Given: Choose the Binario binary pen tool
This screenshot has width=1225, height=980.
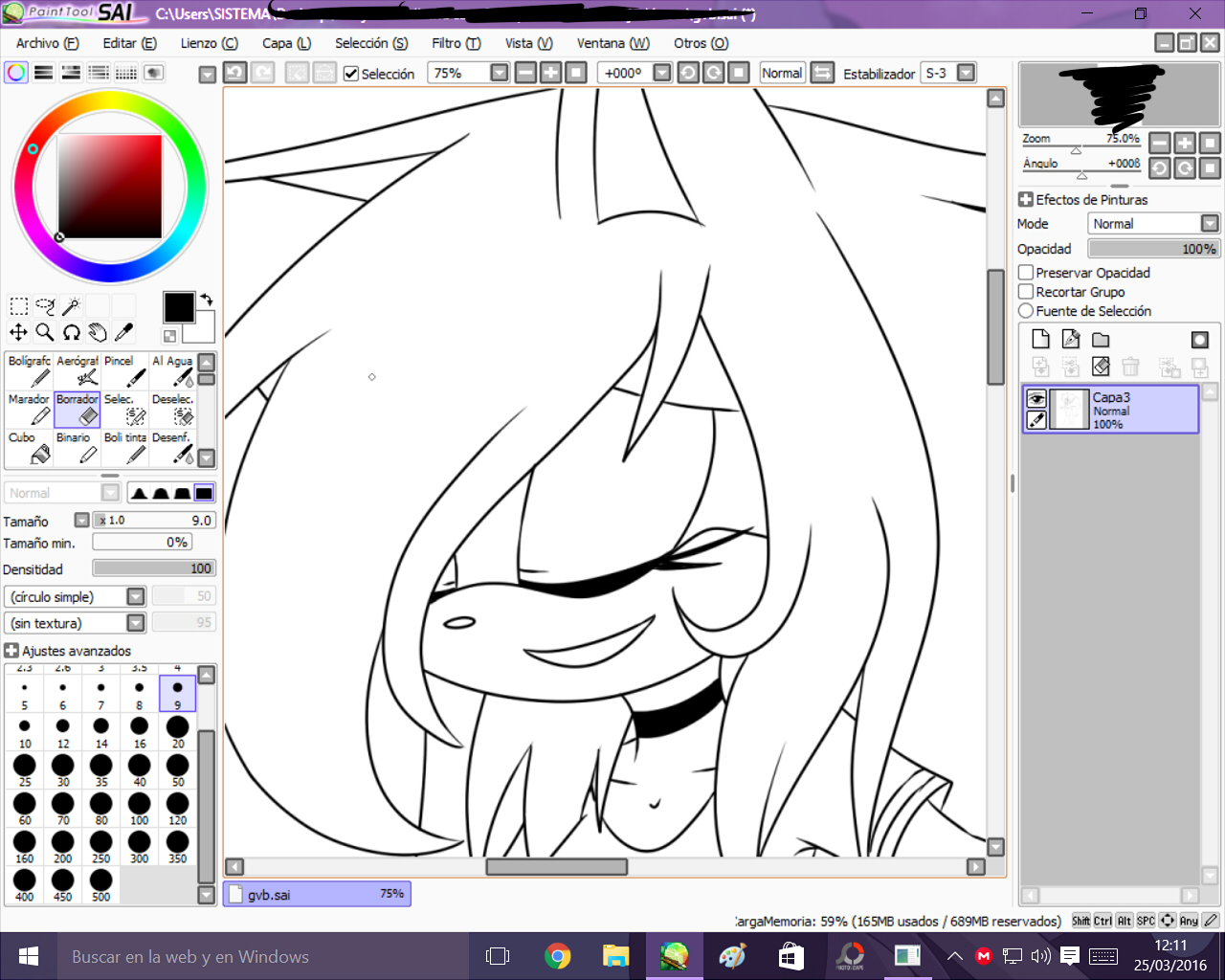Looking at the screenshot, I should pos(78,448).
